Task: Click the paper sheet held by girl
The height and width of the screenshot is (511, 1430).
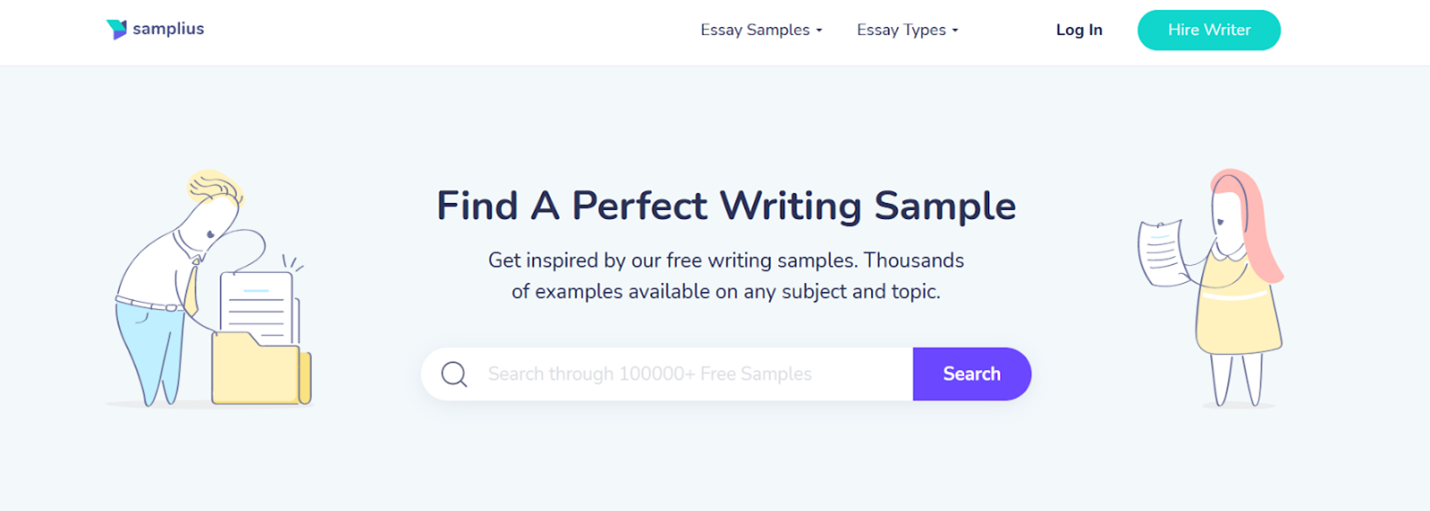Action: coord(1162,253)
